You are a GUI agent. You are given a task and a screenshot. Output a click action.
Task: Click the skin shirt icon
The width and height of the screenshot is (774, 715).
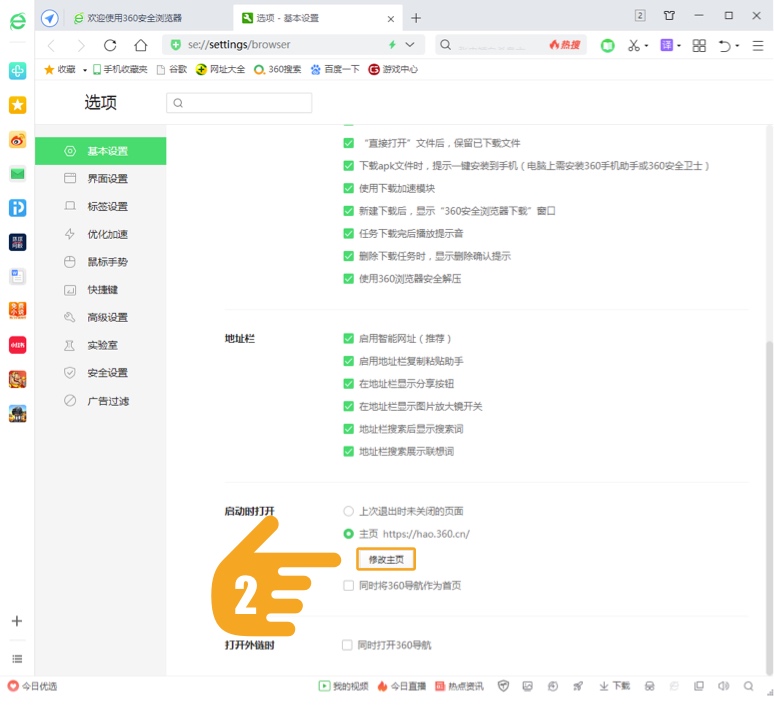pyautogui.click(x=669, y=16)
